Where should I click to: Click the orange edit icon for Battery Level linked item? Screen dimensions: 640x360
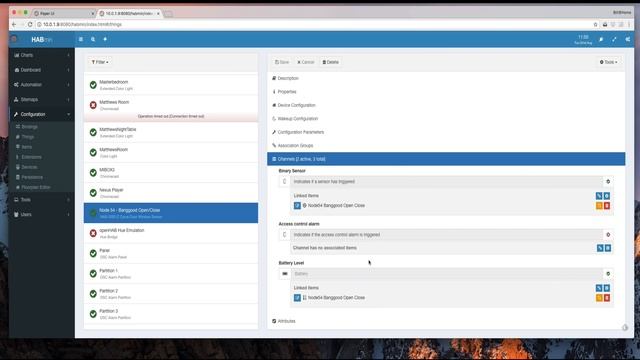pos(599,298)
